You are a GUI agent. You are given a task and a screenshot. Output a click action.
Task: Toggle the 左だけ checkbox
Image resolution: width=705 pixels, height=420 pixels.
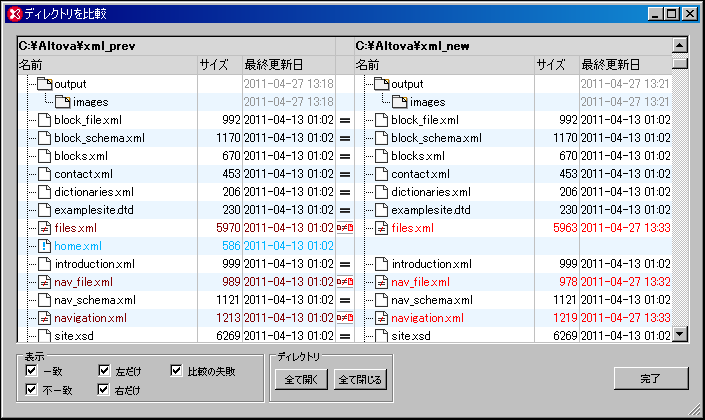(x=104, y=371)
